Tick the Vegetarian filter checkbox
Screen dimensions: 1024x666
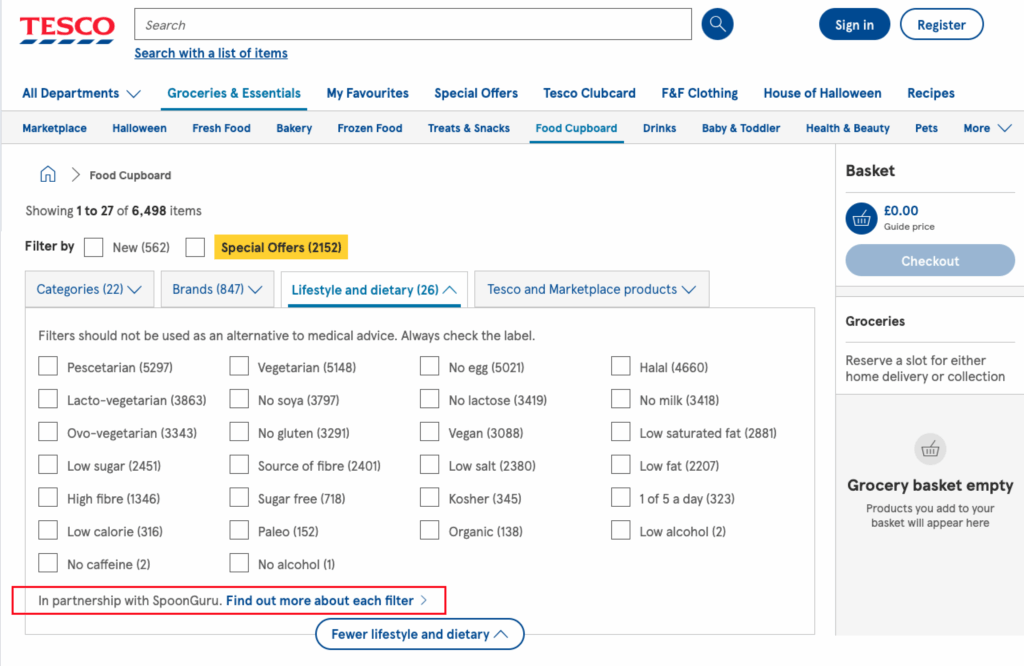[239, 367]
